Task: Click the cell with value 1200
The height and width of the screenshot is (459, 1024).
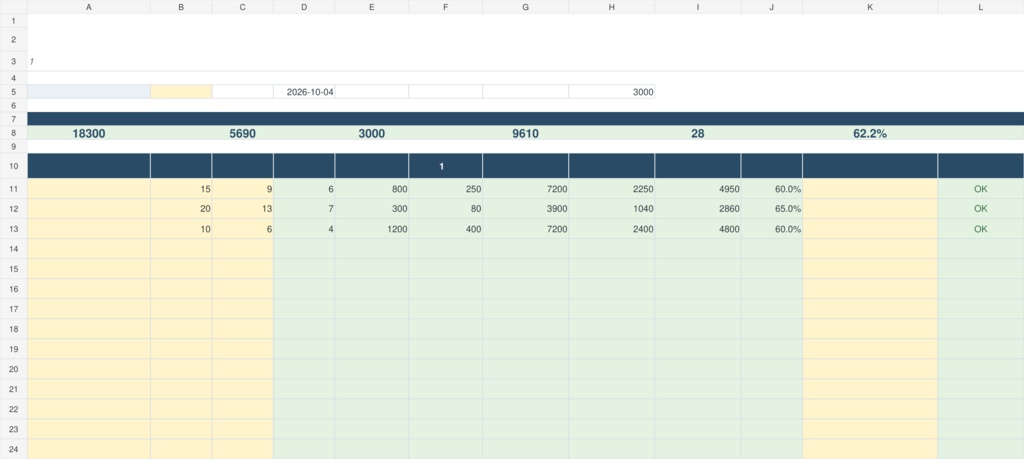Action: click(372, 229)
